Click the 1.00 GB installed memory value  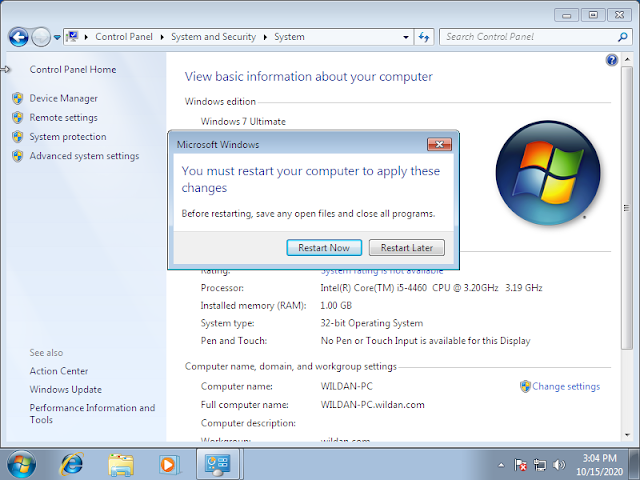click(x=336, y=306)
